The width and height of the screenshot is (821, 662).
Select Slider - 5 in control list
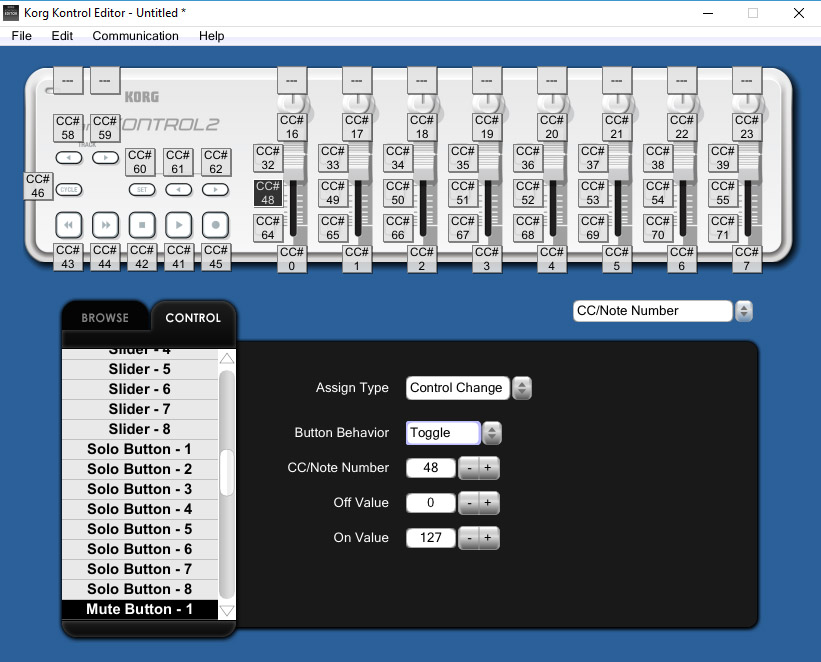[x=140, y=369]
